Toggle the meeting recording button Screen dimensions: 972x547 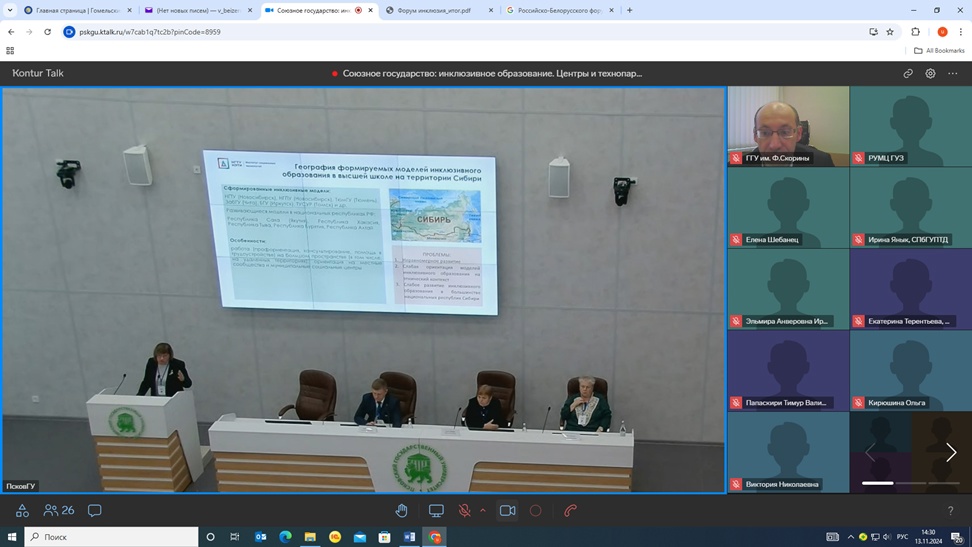click(x=536, y=510)
